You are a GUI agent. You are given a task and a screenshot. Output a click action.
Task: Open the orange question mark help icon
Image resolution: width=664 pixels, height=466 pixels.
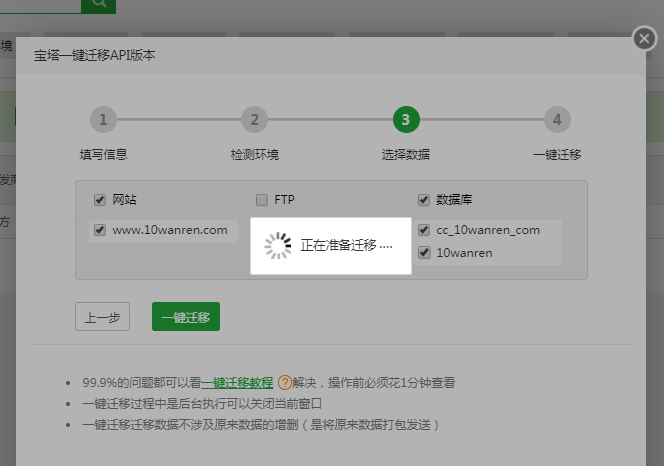click(285, 383)
